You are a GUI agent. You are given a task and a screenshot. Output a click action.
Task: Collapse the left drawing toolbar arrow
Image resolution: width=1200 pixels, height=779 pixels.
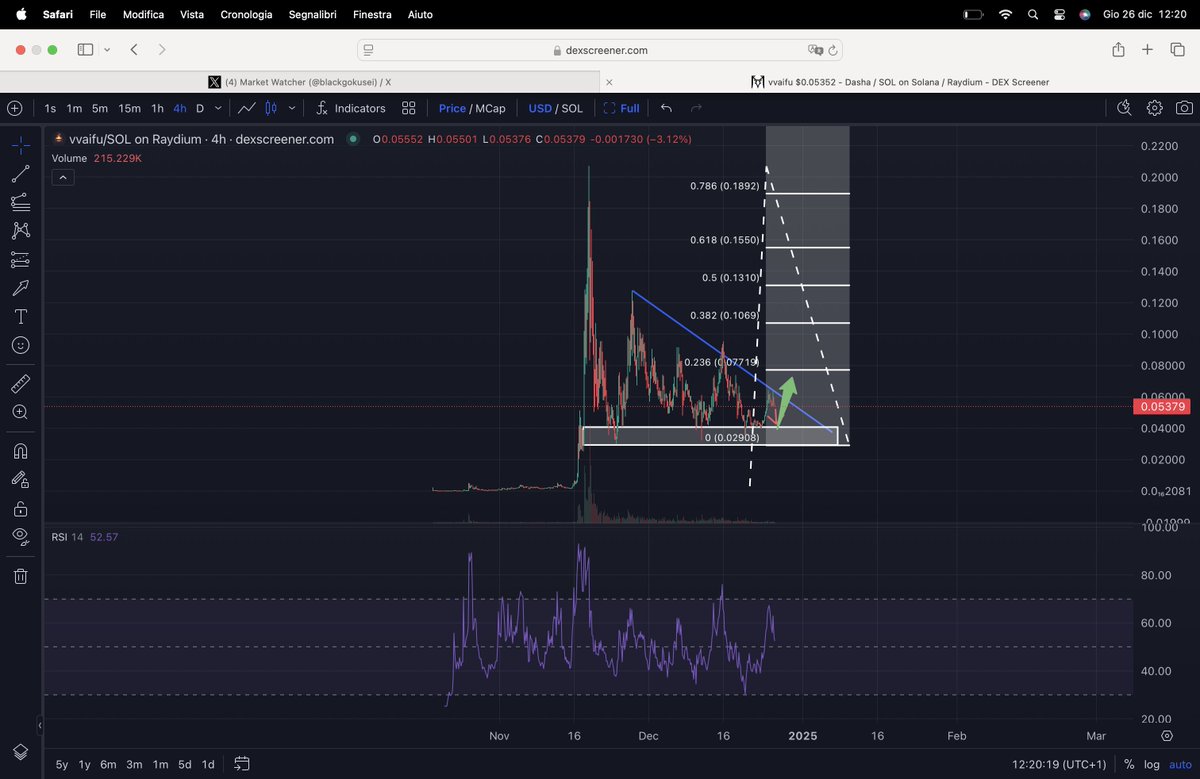click(x=40, y=725)
